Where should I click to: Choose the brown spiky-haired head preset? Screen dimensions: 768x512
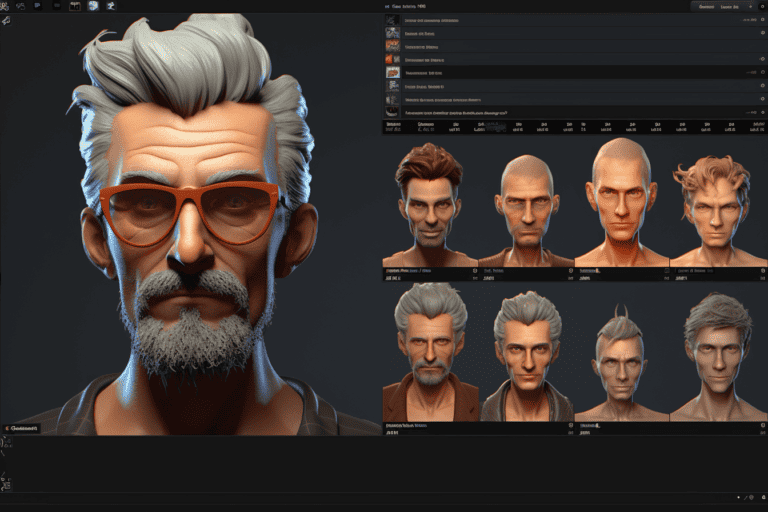[x=430, y=205]
